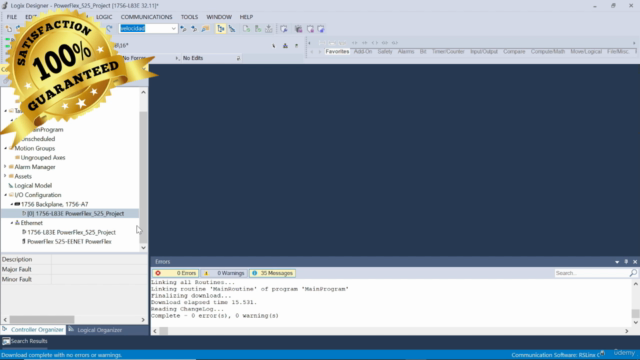Screen dimensions: 640x360
Task: Click the magnifier icon in Errors search
Action: 633,273
